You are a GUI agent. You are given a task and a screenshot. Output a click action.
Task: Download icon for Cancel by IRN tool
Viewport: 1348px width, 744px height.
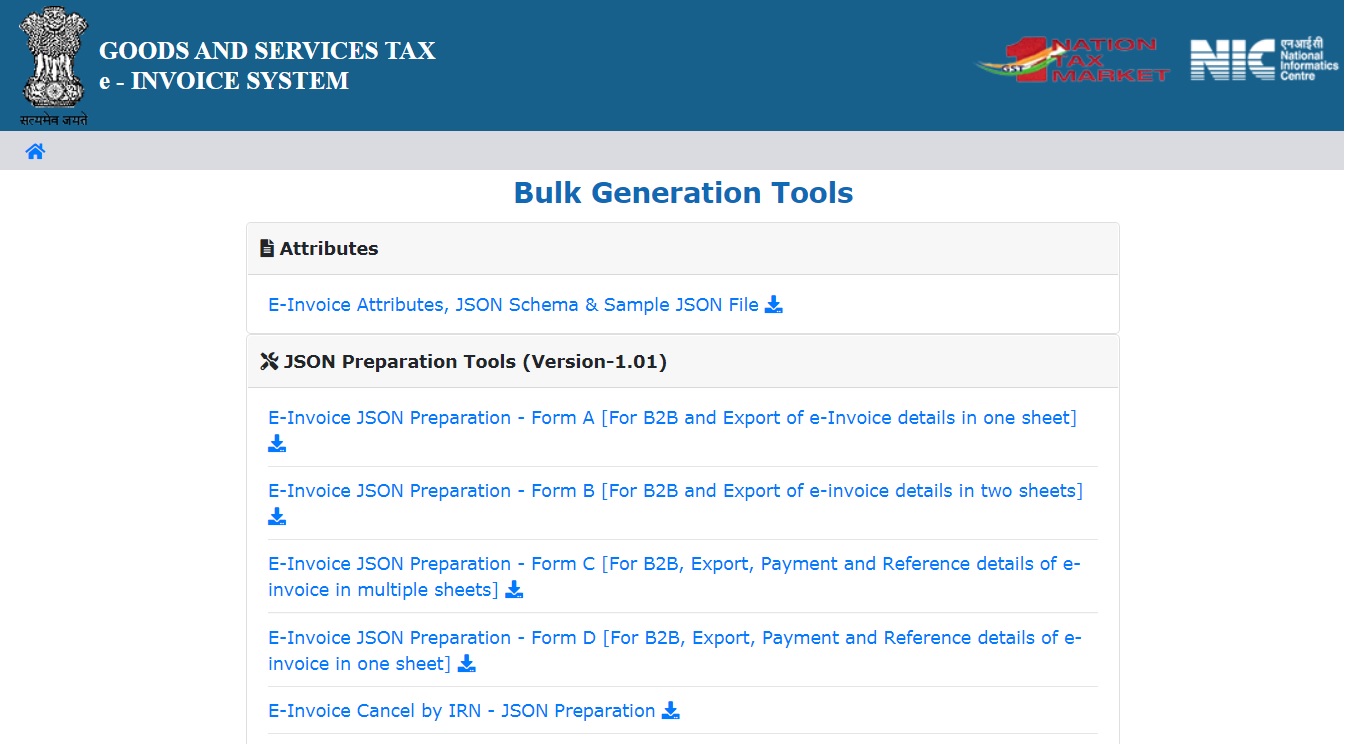(671, 711)
